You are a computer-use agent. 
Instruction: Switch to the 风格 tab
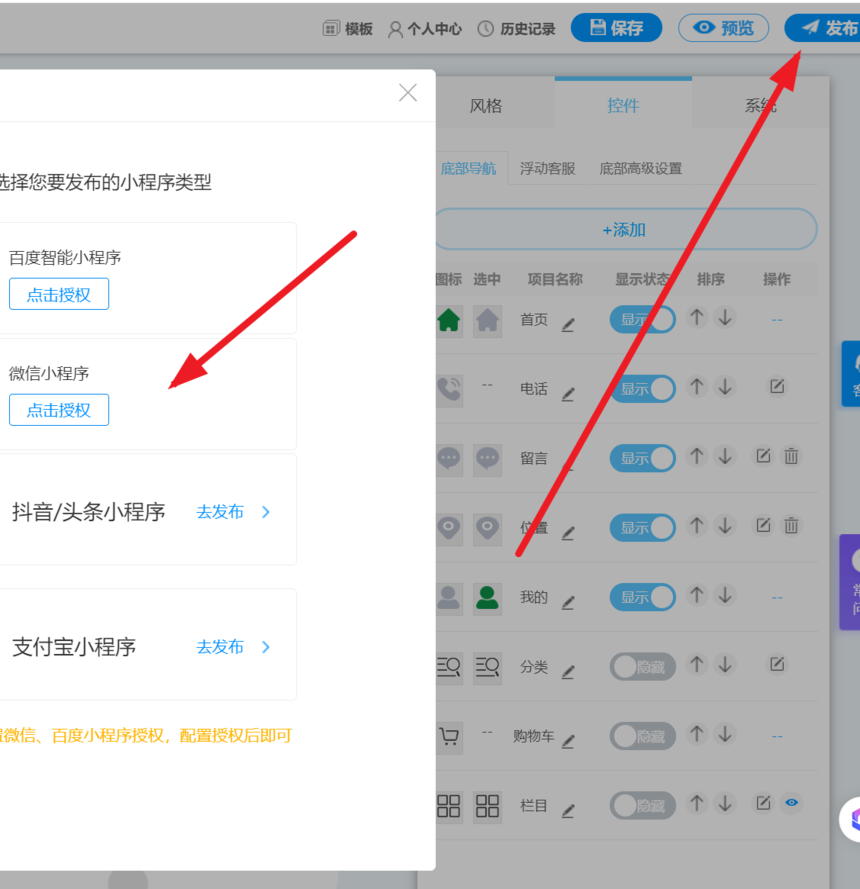tap(486, 105)
